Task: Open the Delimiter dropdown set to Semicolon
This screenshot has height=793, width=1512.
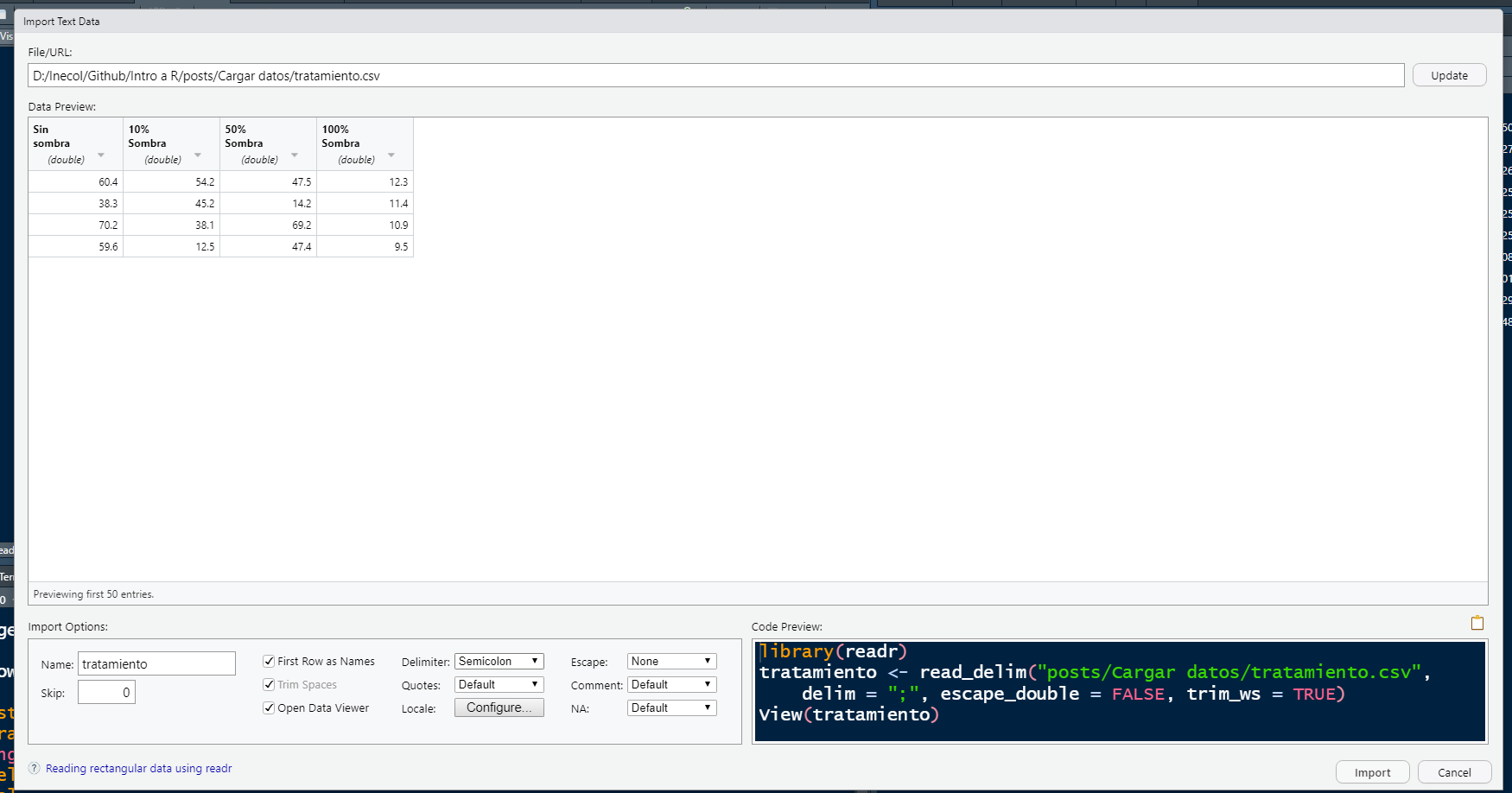Action: coord(499,661)
